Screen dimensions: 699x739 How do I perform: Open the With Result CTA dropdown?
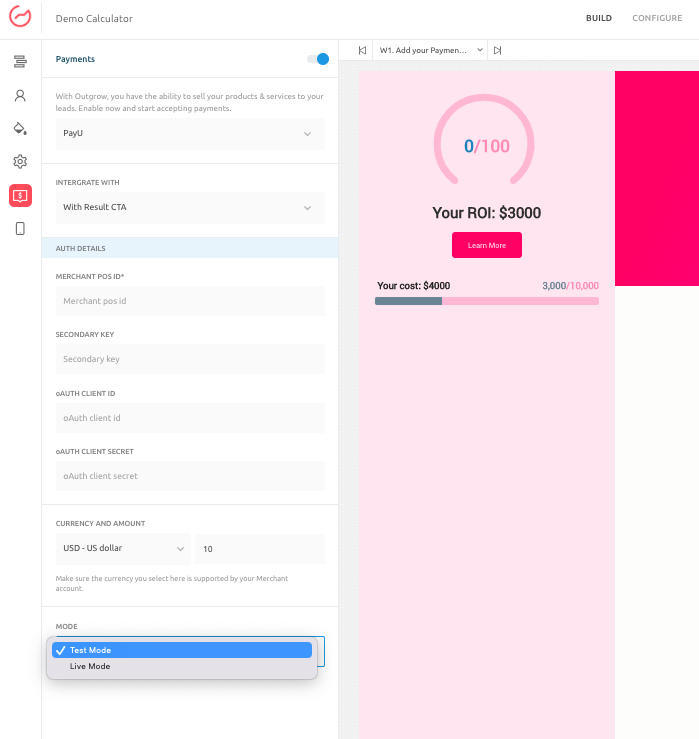pyautogui.click(x=190, y=207)
